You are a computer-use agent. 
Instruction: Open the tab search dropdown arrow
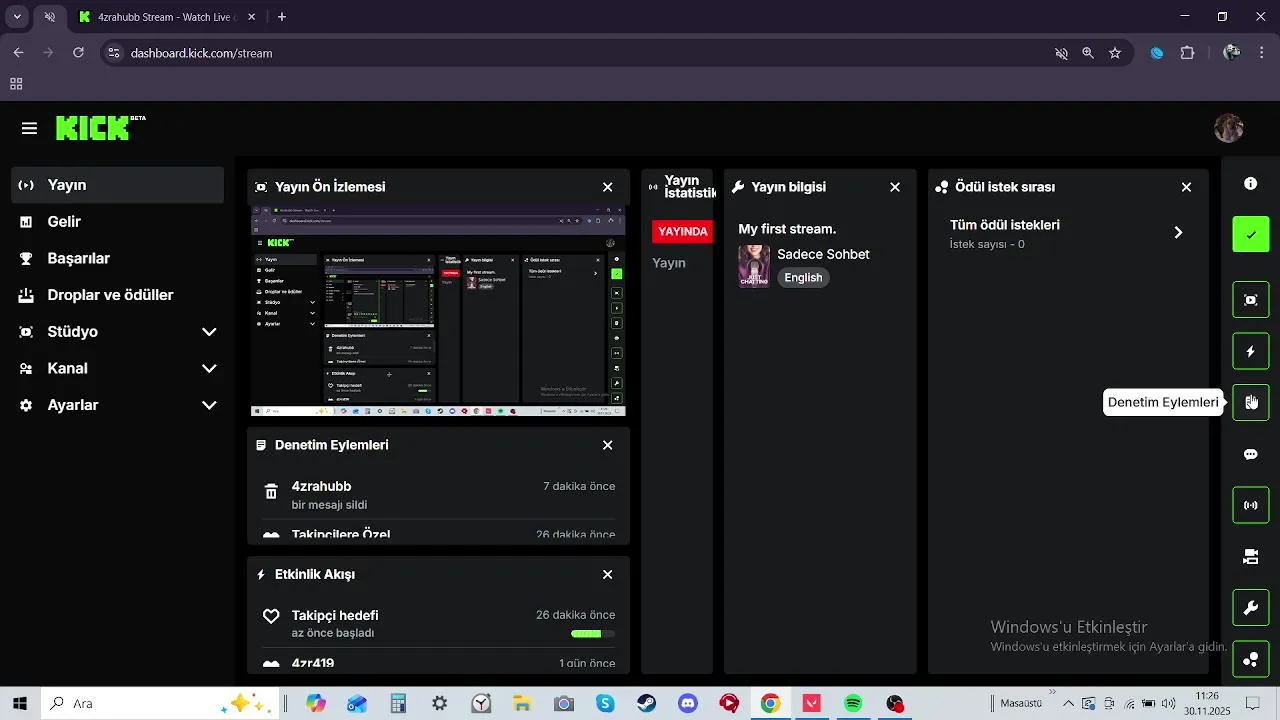click(17, 17)
